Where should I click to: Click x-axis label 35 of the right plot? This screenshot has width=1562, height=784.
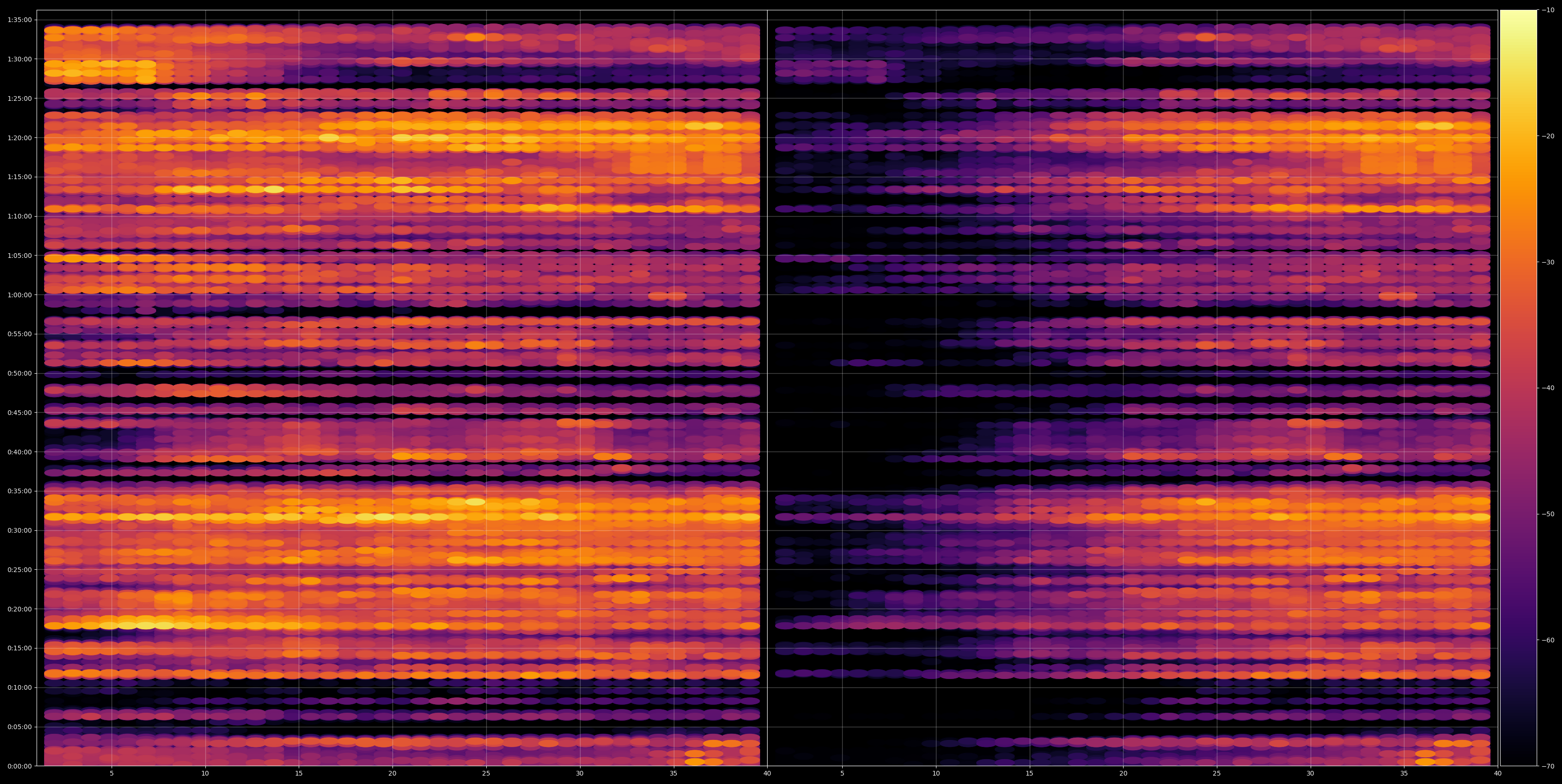1404,774
